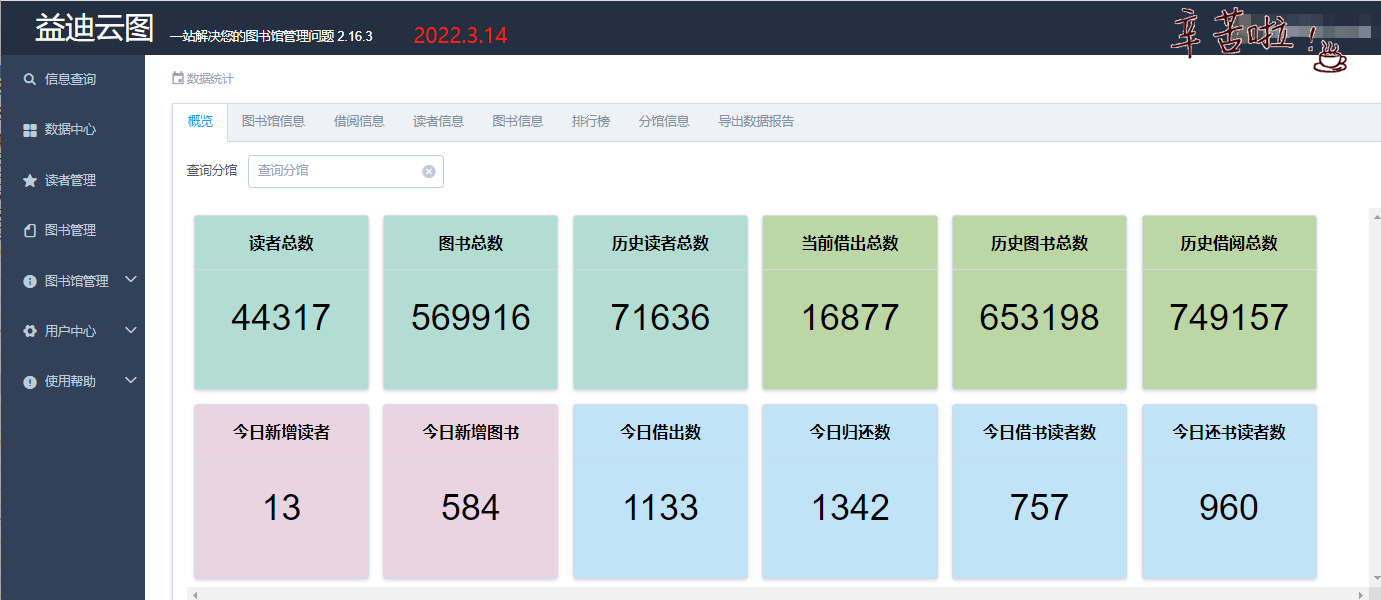This screenshot has height=600, width=1381.
Task: Click the grid icon for 数据中心
Action: point(30,130)
